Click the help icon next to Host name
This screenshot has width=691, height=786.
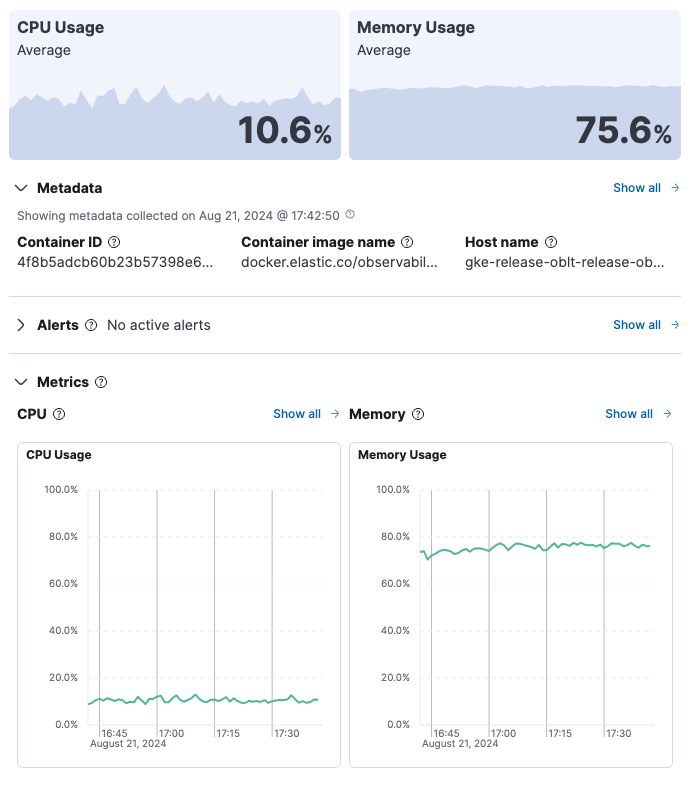551,242
